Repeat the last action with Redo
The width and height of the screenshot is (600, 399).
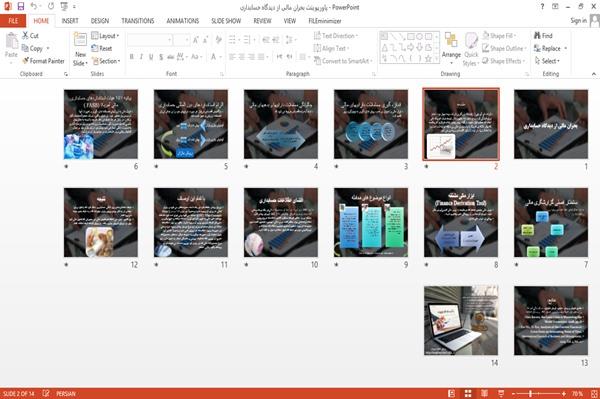pos(51,6)
